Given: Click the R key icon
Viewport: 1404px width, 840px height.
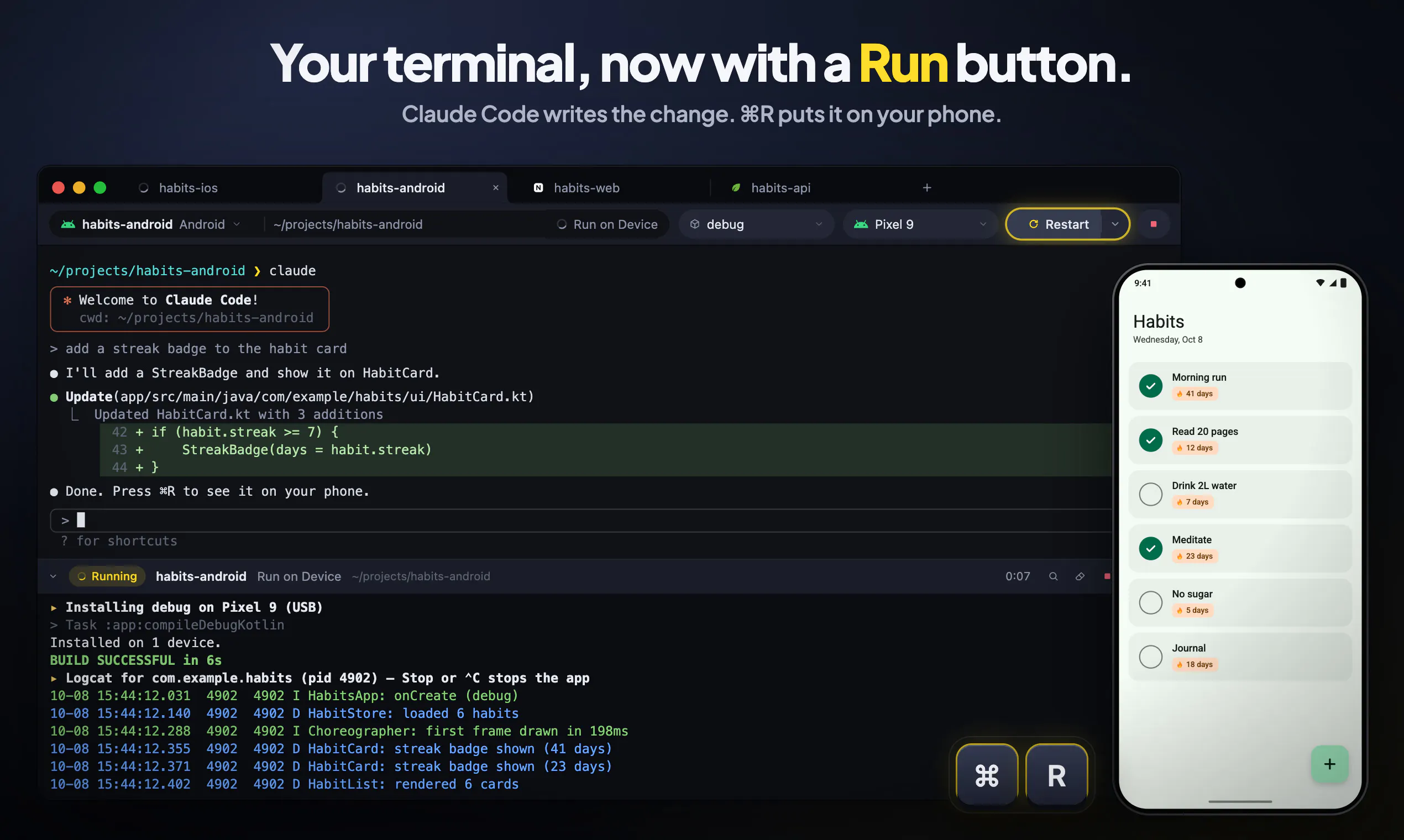Looking at the screenshot, I should pyautogui.click(x=1056, y=775).
